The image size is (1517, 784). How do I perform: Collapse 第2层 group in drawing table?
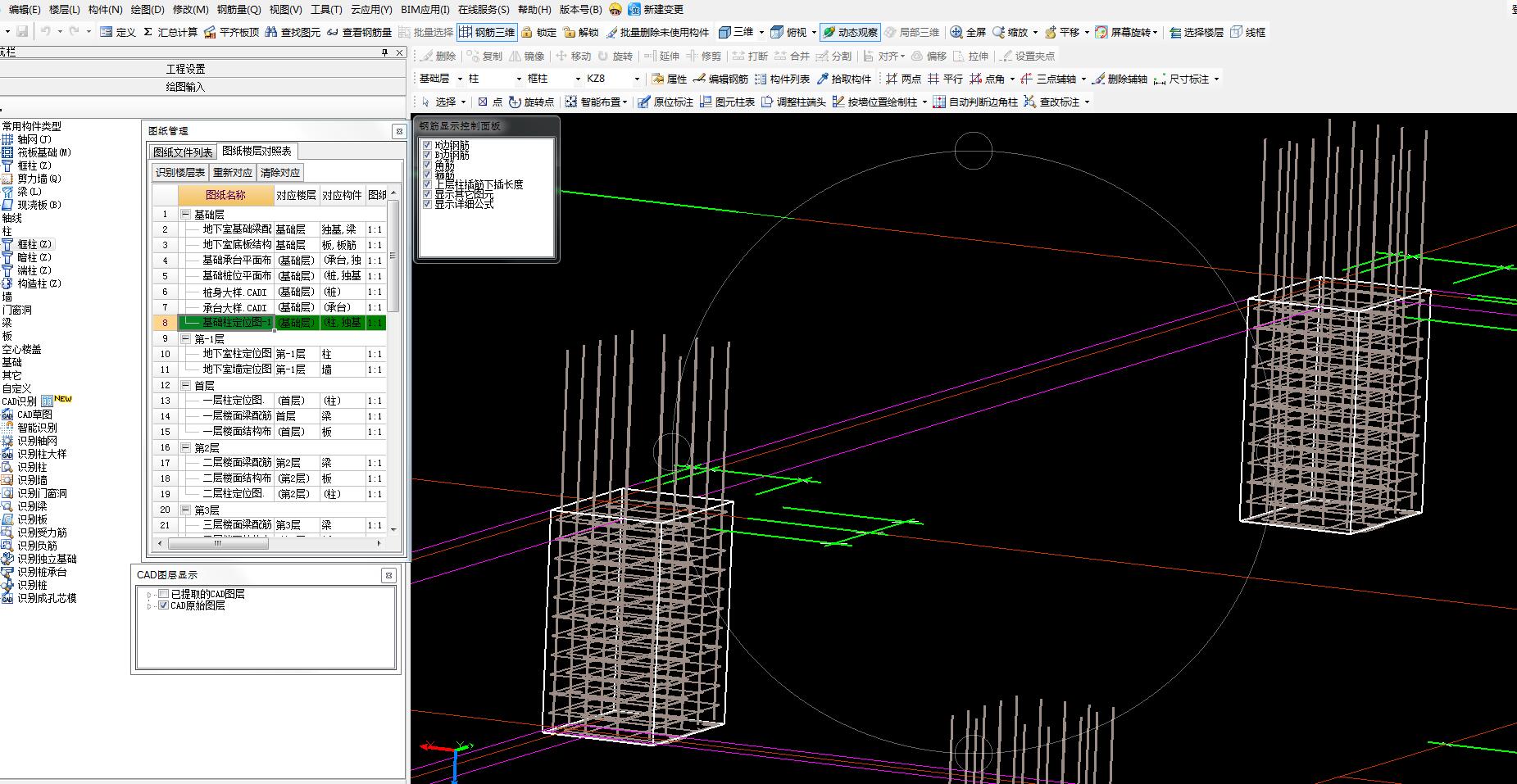pyautogui.click(x=185, y=447)
